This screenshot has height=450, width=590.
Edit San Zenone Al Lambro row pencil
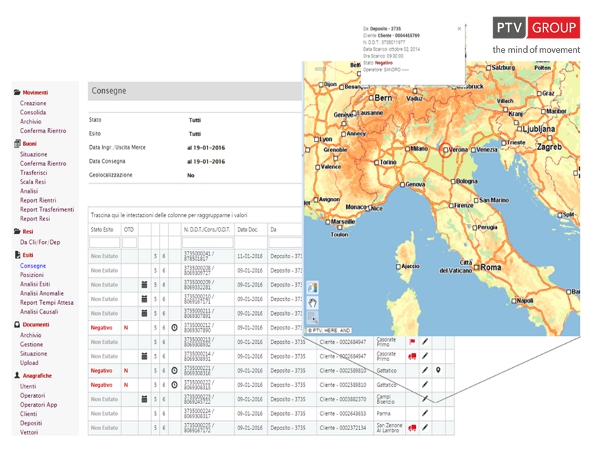tap(425, 427)
